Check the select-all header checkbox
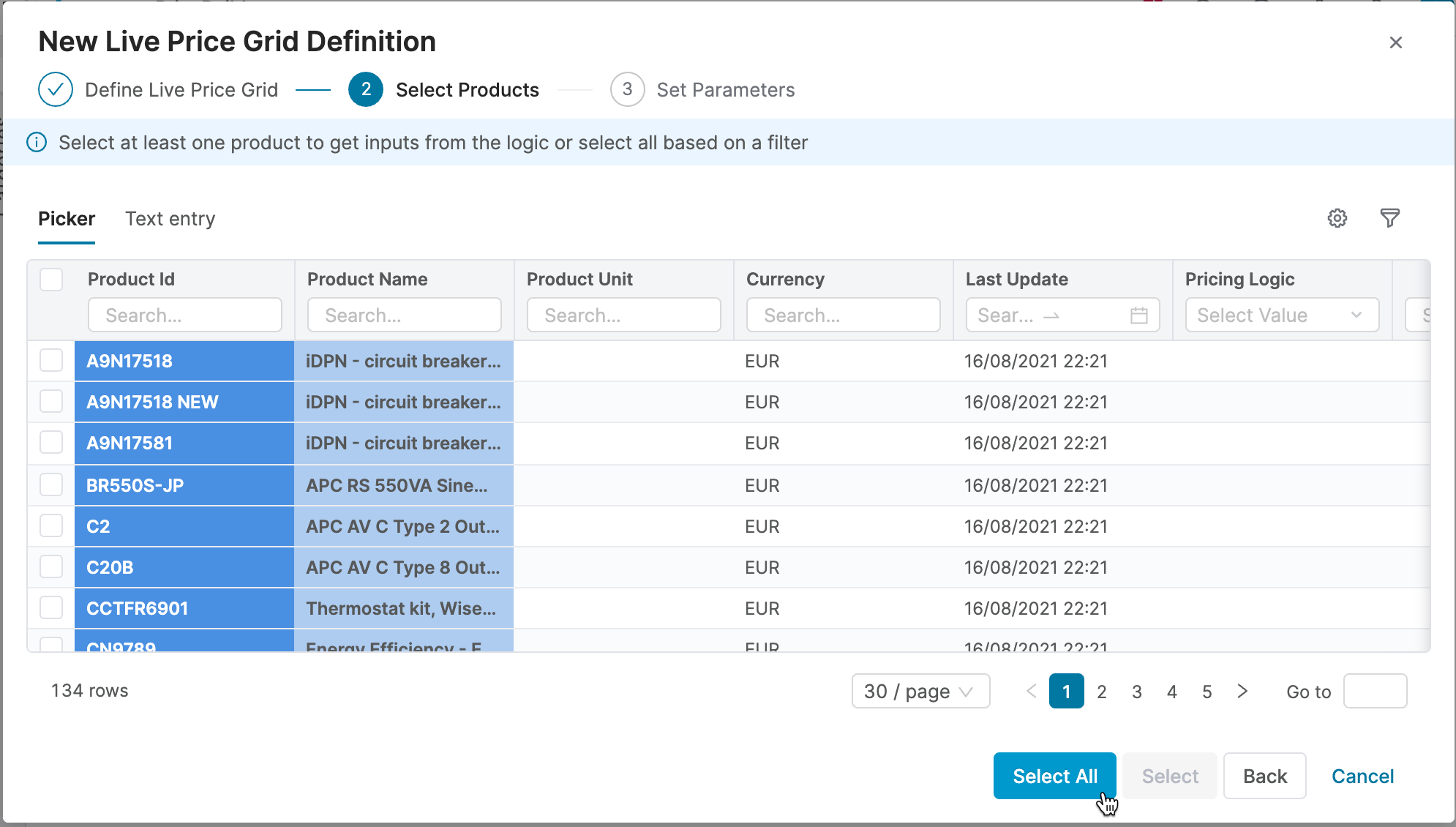Screen dimensions: 1456x827 pyautogui.click(x=51, y=280)
